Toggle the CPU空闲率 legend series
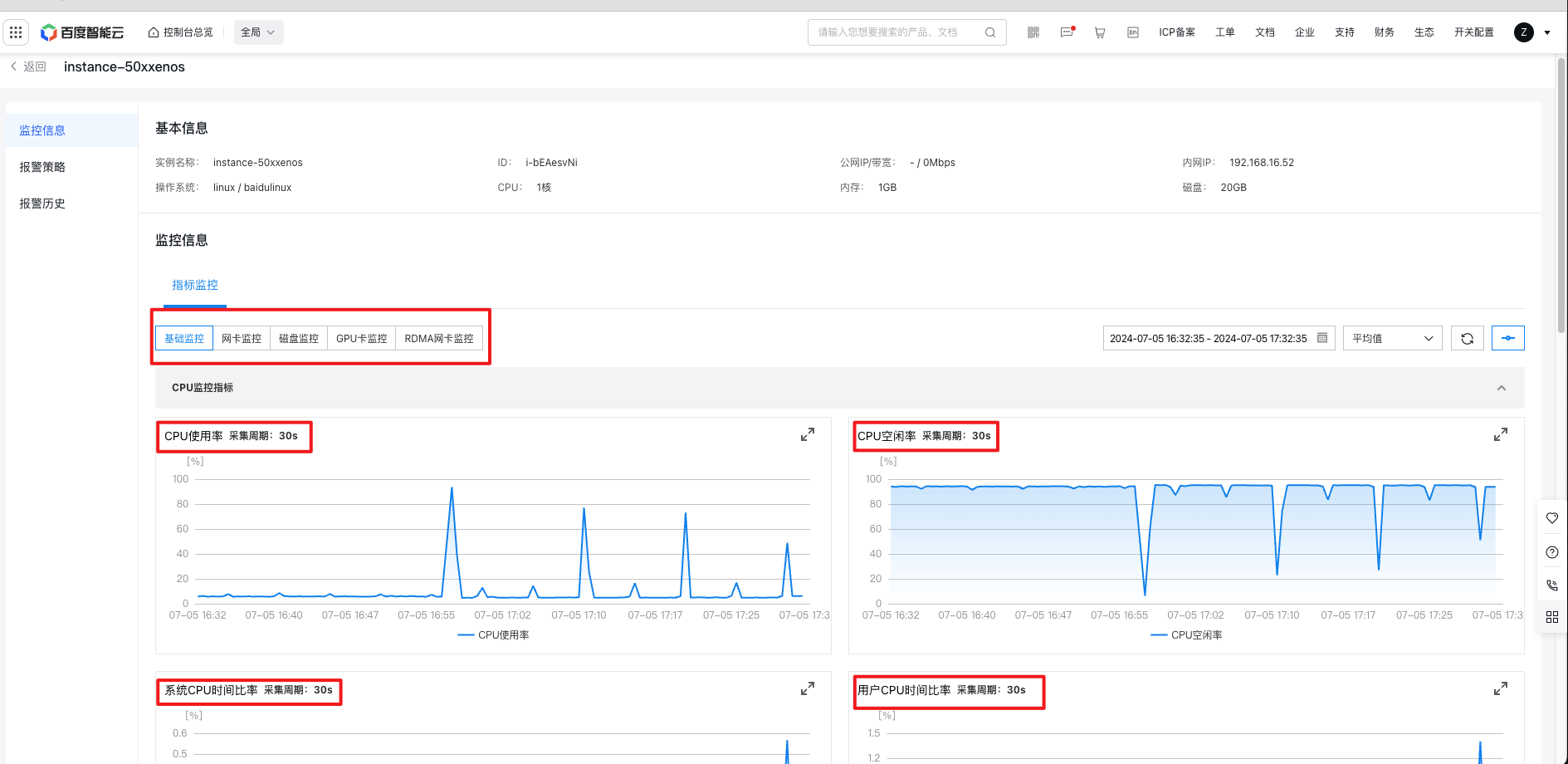 click(x=1187, y=635)
